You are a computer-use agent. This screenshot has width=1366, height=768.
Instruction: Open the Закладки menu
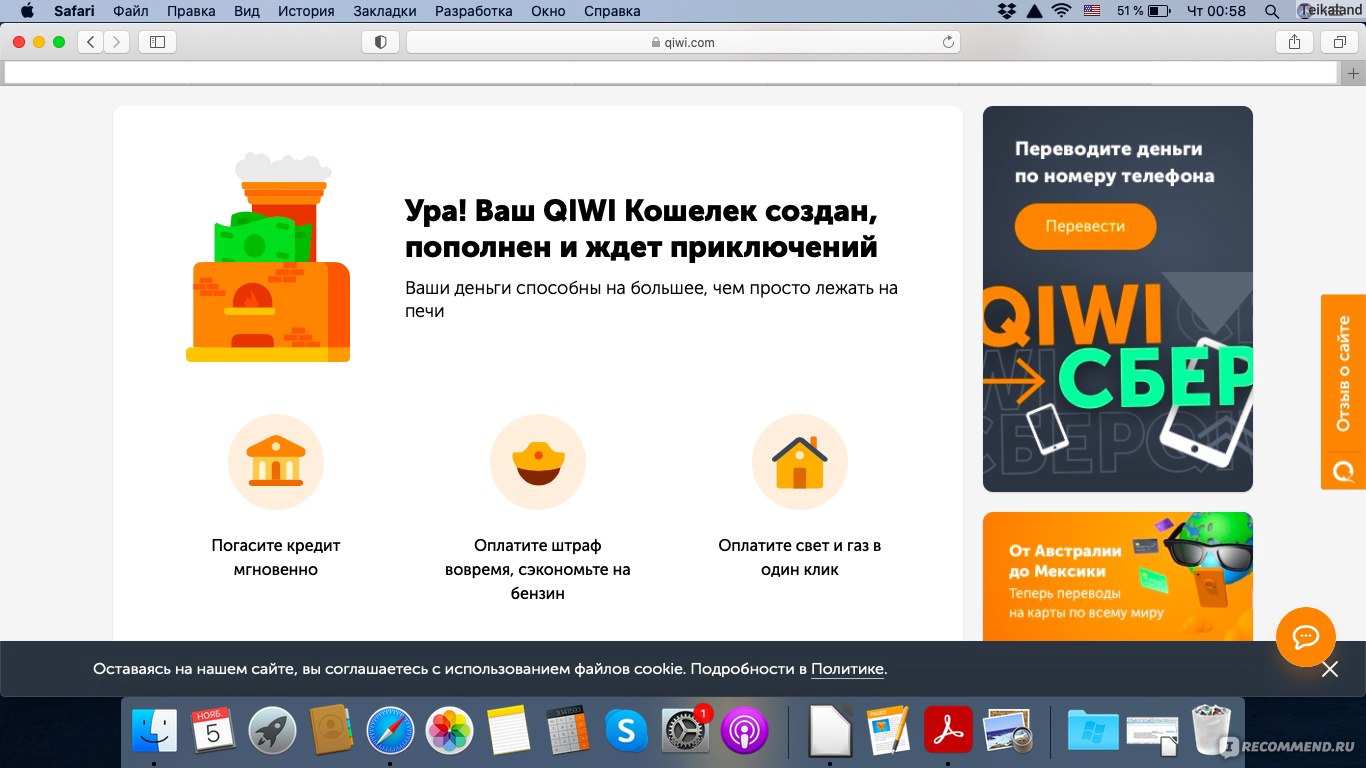coord(385,11)
